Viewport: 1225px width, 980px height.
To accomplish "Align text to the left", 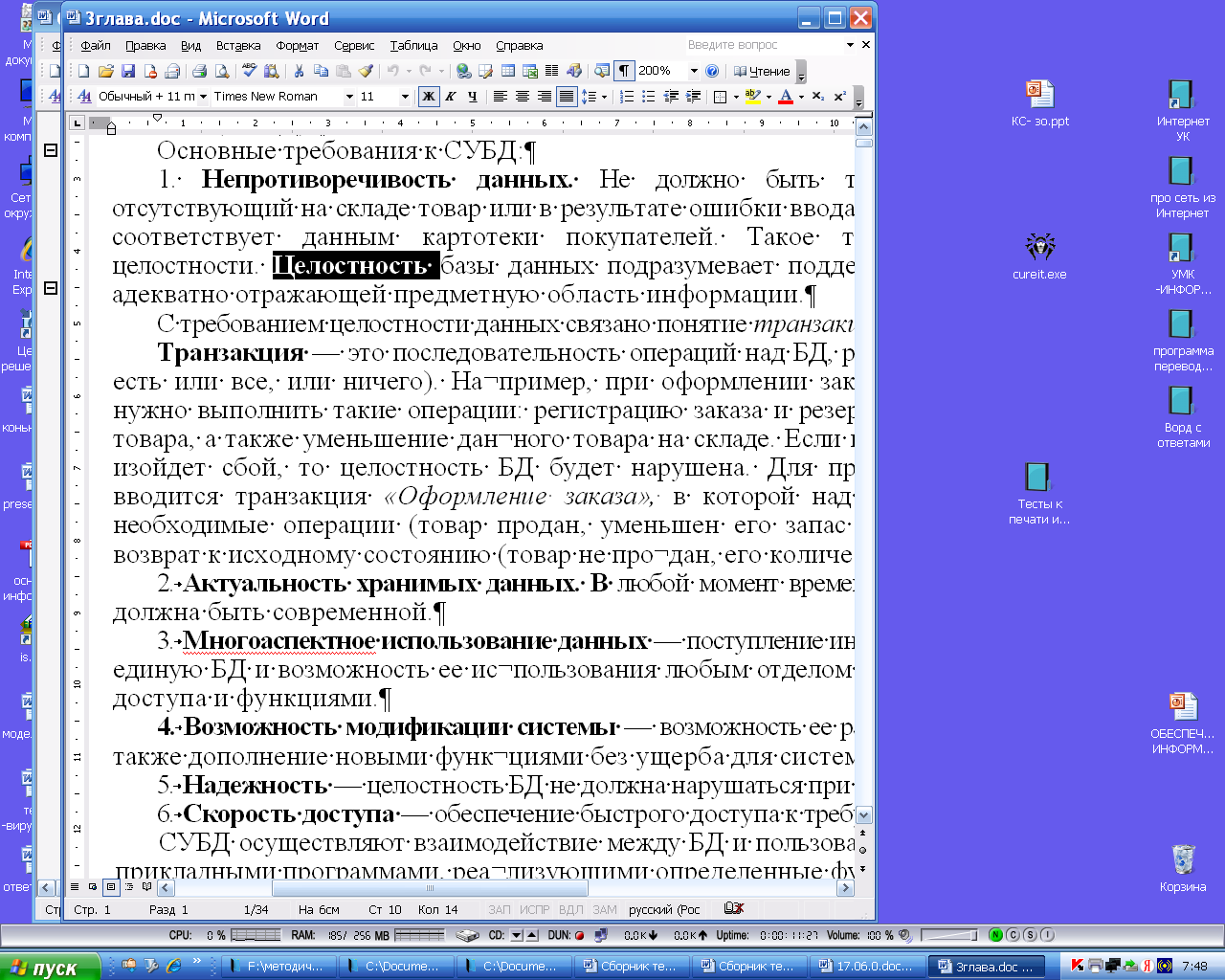I will click(x=500, y=97).
